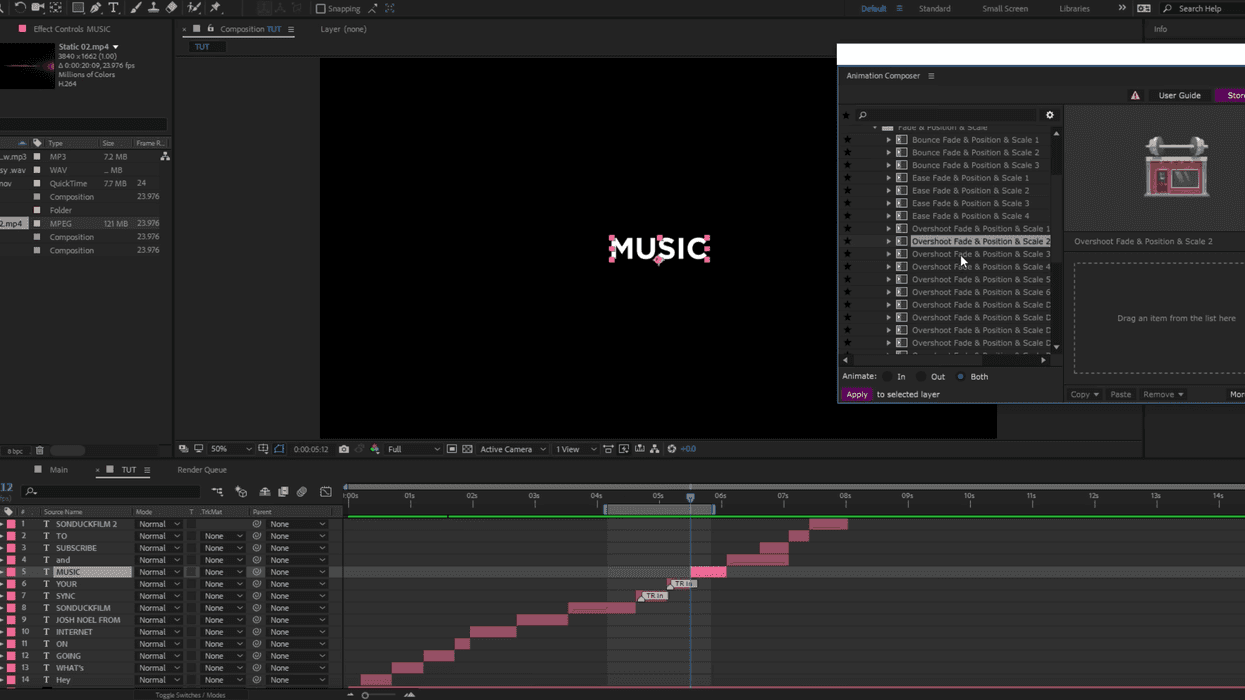This screenshot has width=1245, height=700.
Task: Select the Roto Brush tool
Action: coord(194,7)
